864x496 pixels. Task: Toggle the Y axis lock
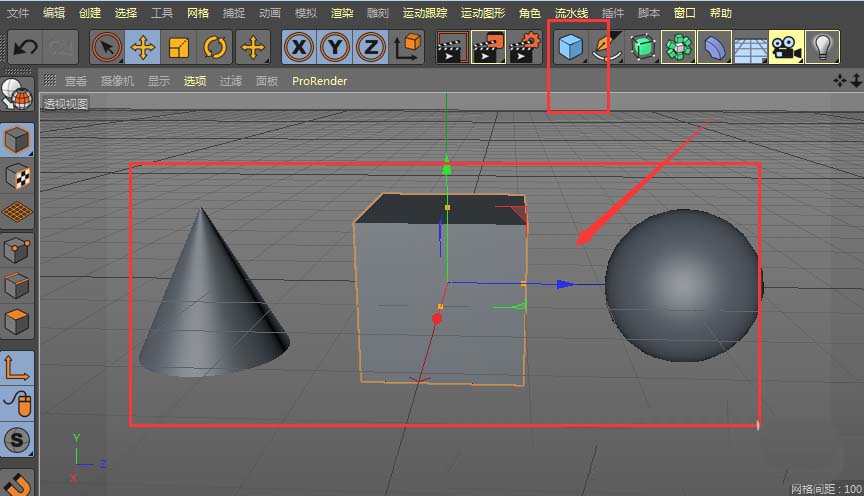click(335, 47)
